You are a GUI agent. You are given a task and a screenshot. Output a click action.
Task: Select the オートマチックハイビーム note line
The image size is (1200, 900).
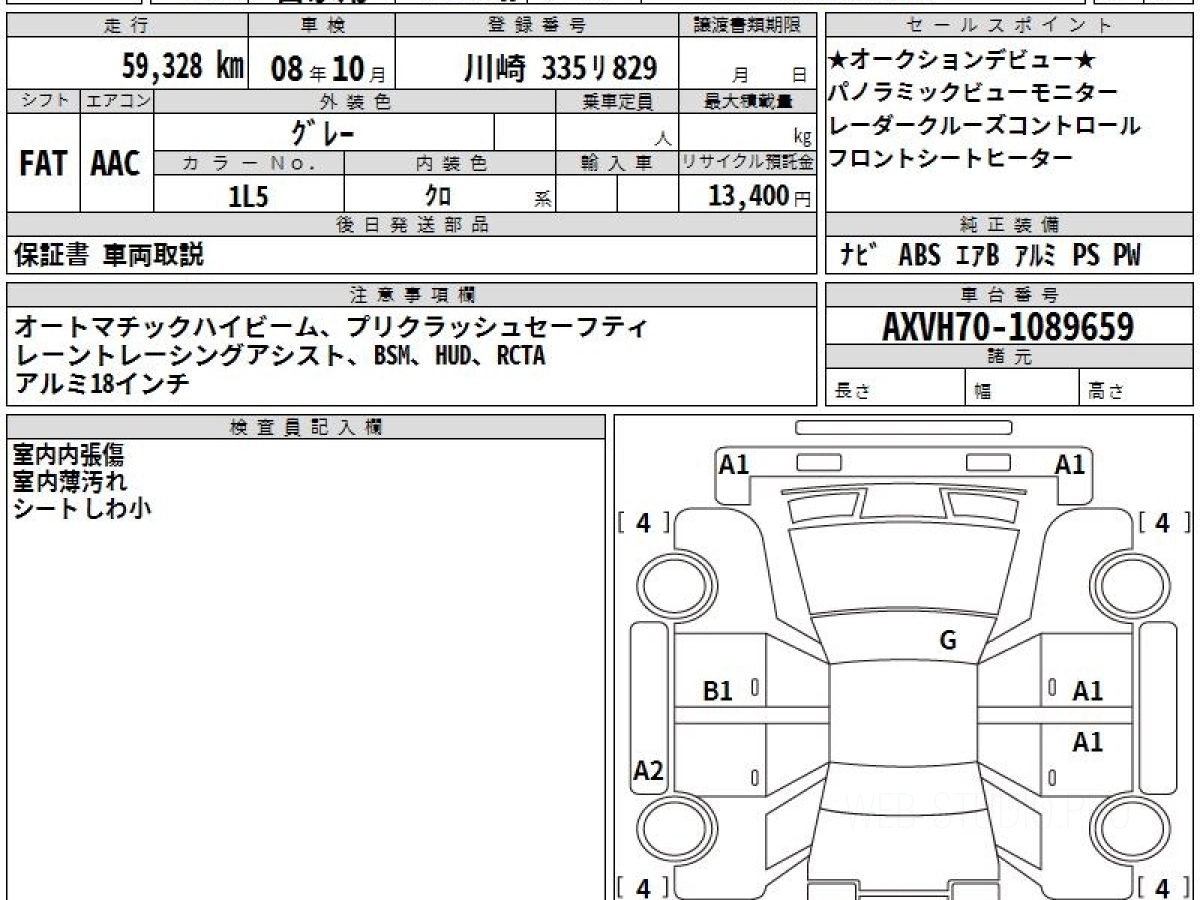pyautogui.click(x=332, y=327)
